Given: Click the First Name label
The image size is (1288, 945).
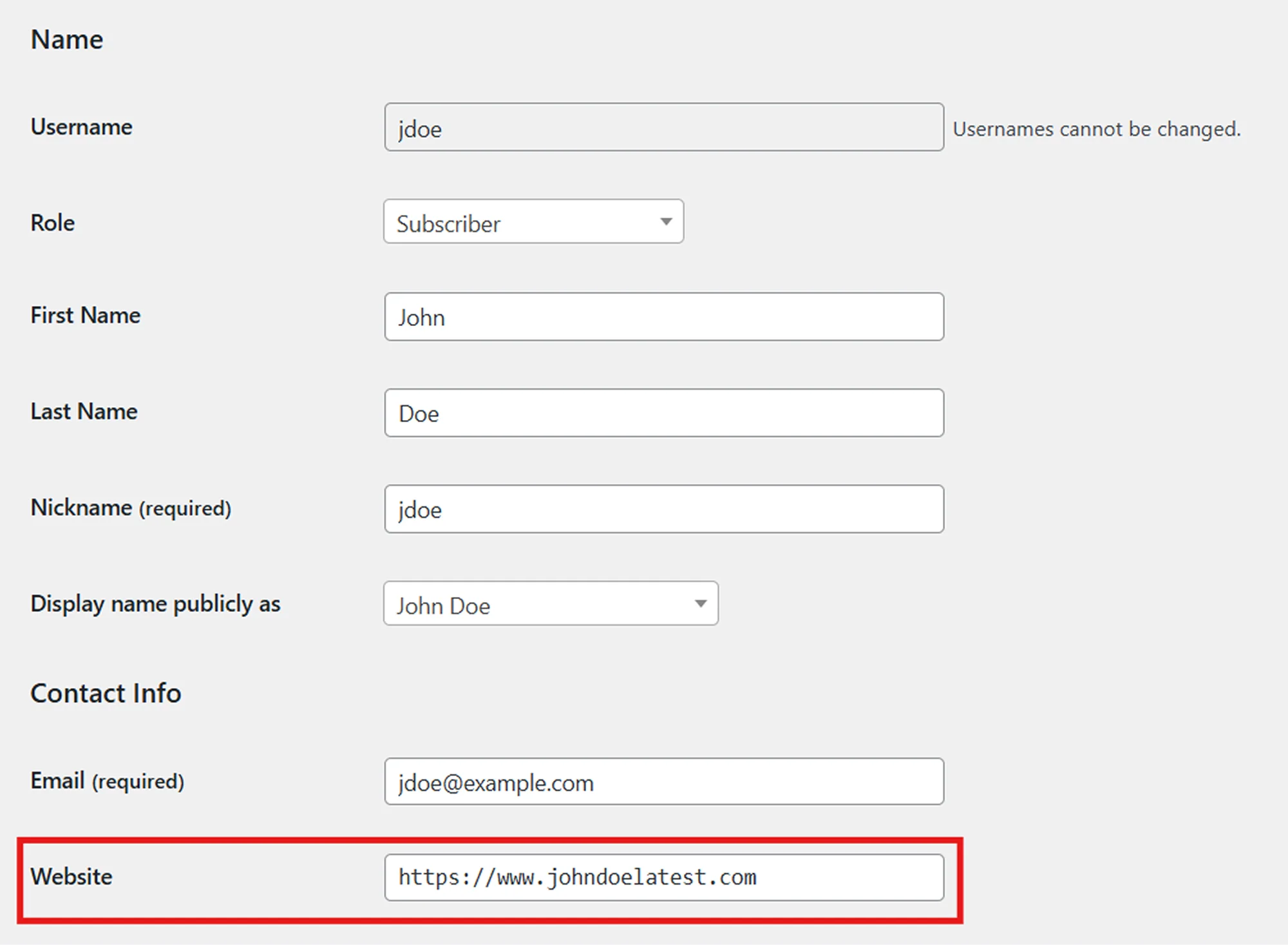Looking at the screenshot, I should coord(86,316).
